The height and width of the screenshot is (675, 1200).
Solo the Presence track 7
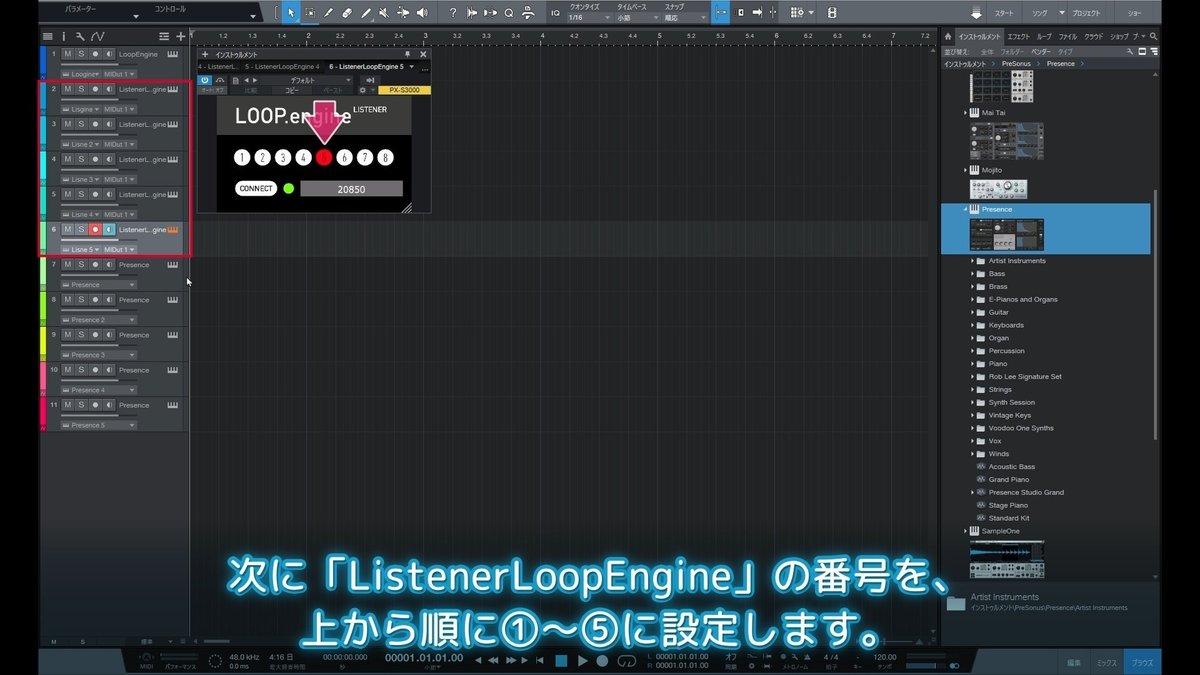point(80,264)
